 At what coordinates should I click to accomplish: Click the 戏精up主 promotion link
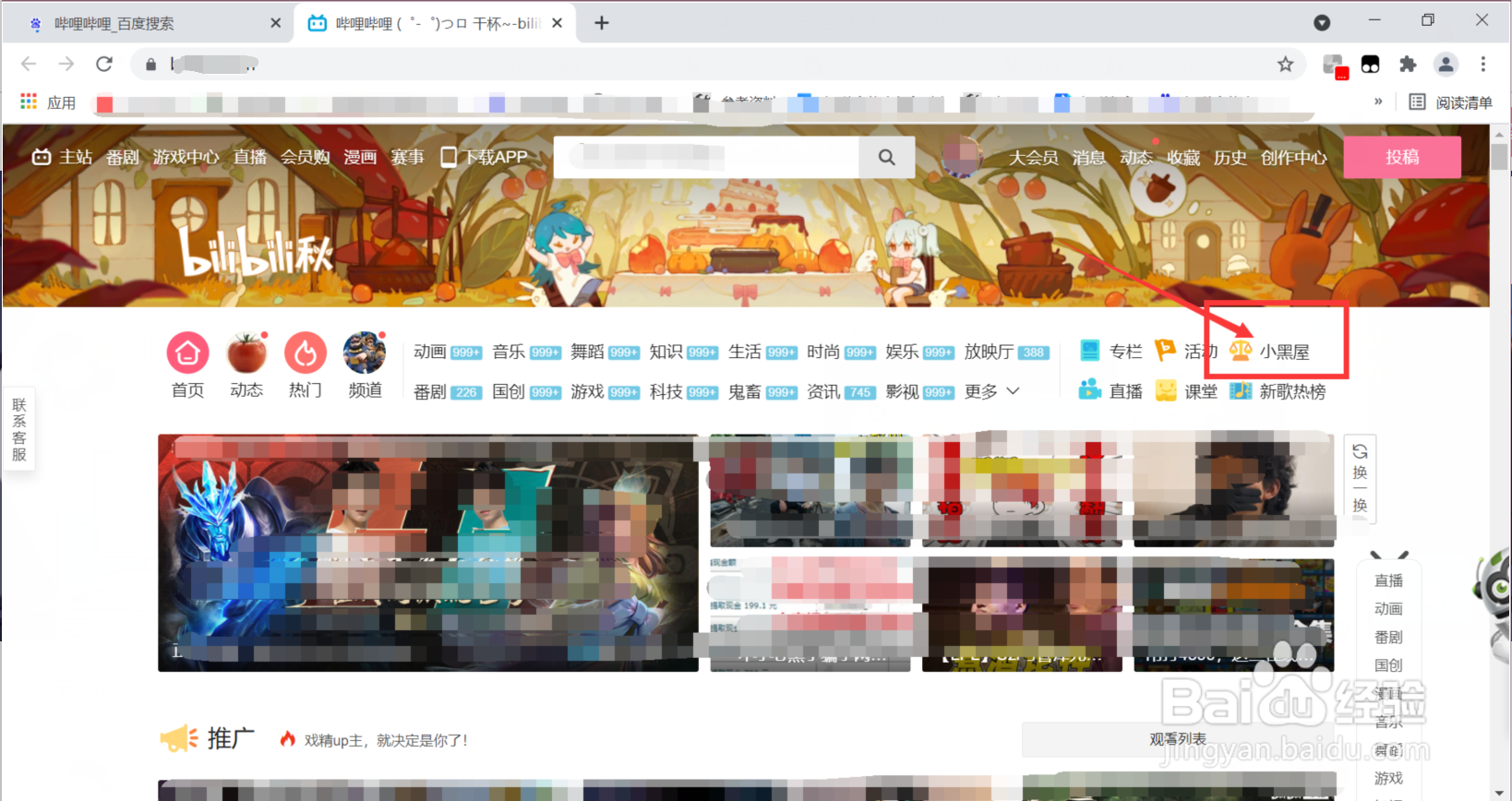pos(386,740)
